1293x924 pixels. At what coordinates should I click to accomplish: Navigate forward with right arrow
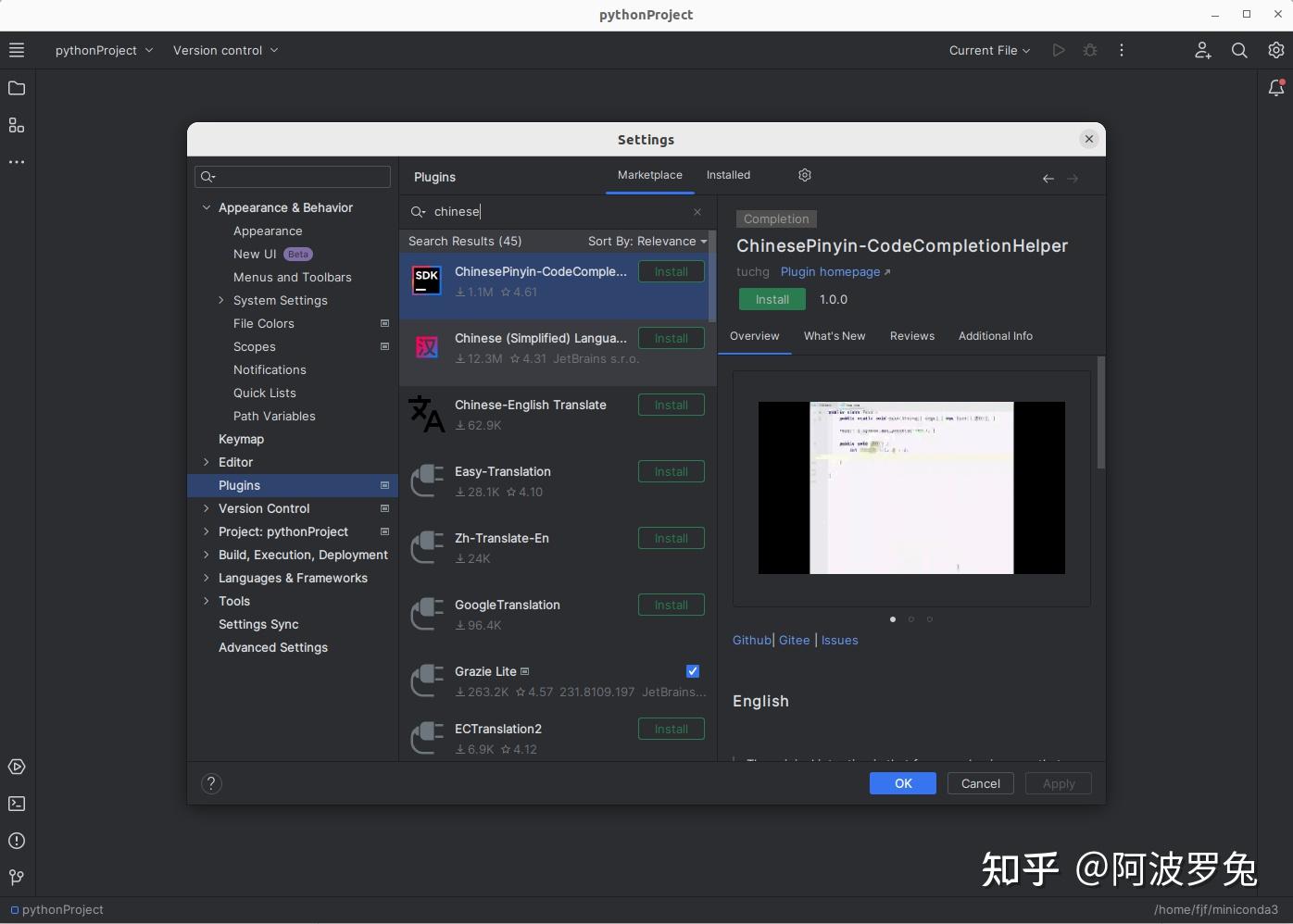[x=1073, y=179]
